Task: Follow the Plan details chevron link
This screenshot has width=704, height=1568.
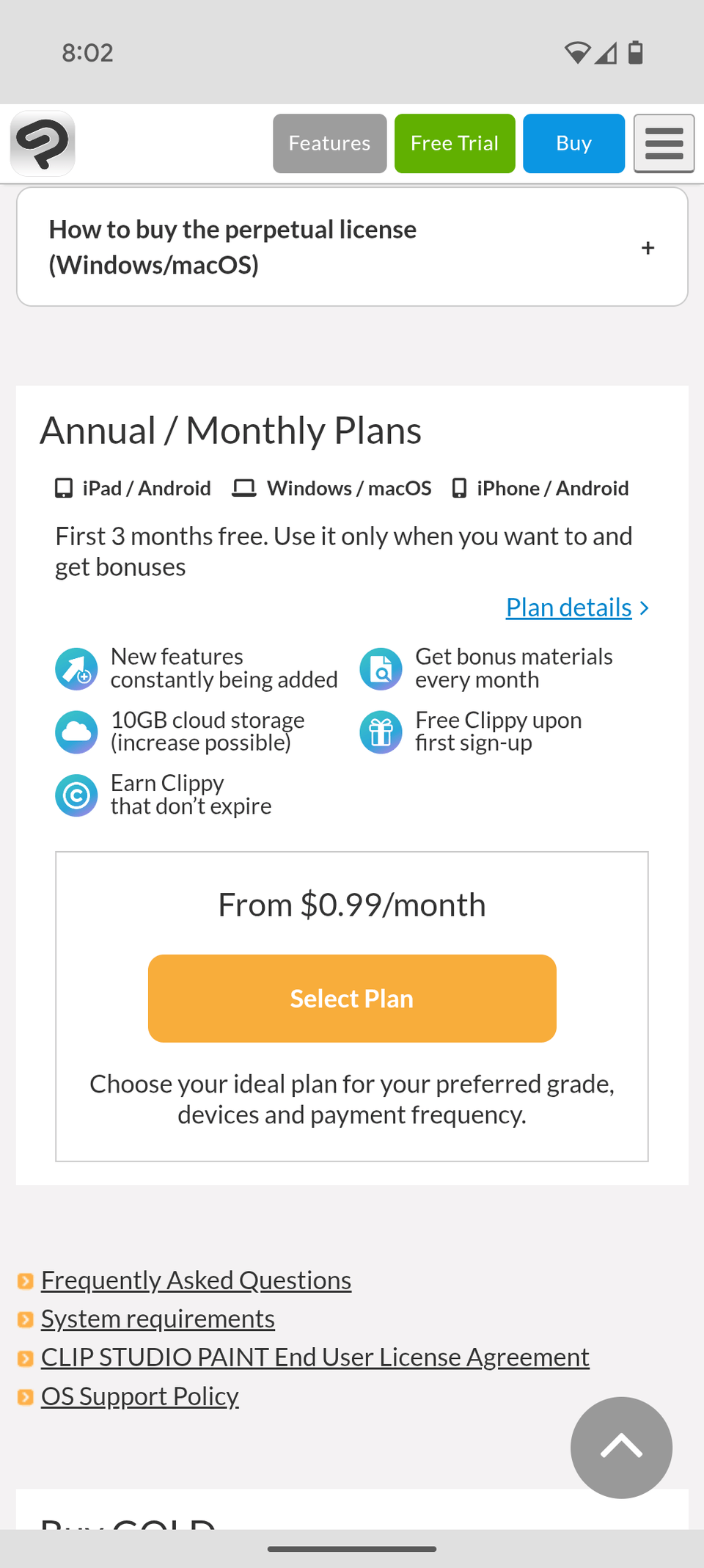Action: coord(577,608)
